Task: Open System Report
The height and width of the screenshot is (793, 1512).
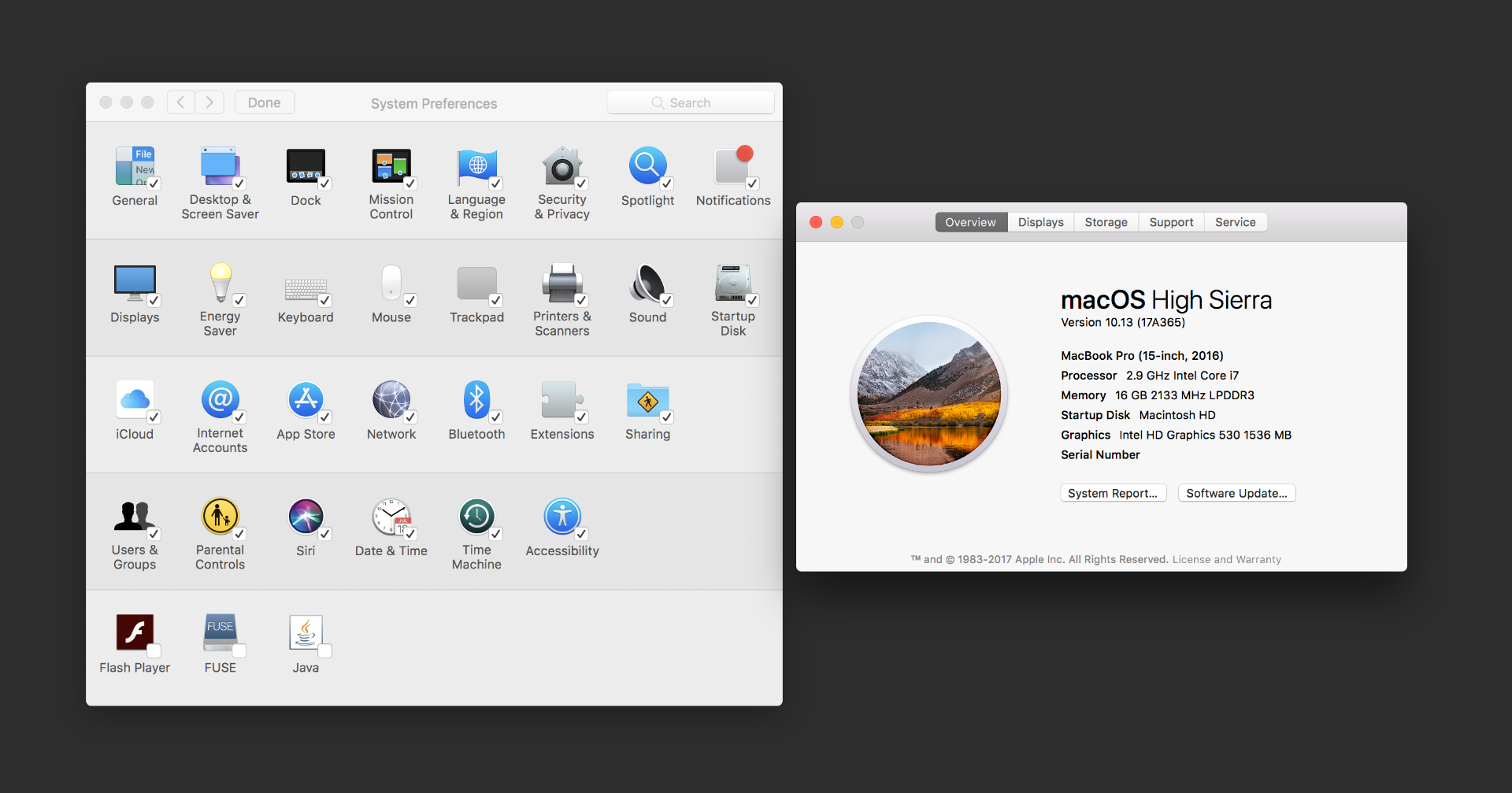Action: coord(1113,493)
